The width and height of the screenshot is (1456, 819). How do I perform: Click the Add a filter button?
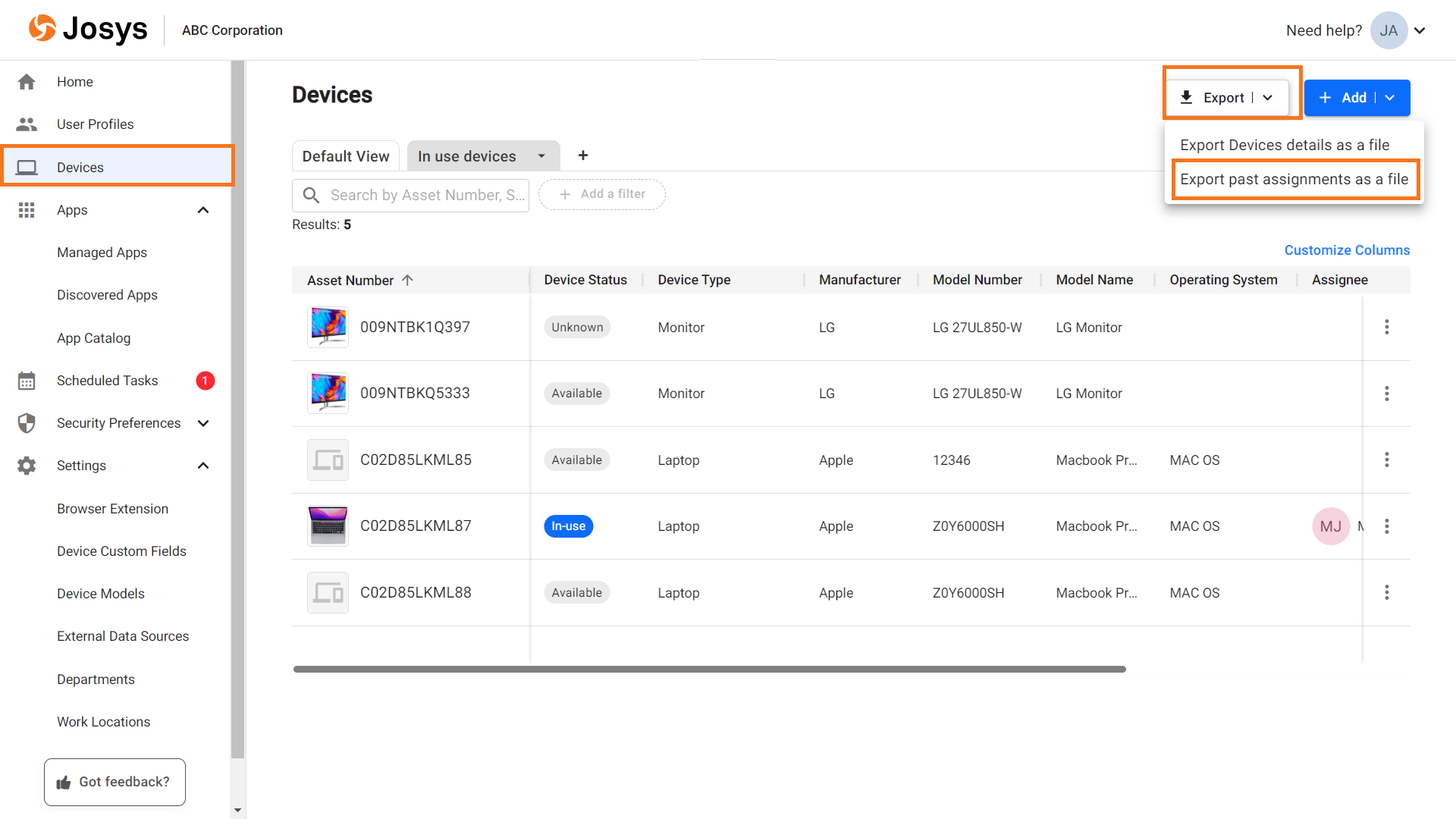pos(602,194)
